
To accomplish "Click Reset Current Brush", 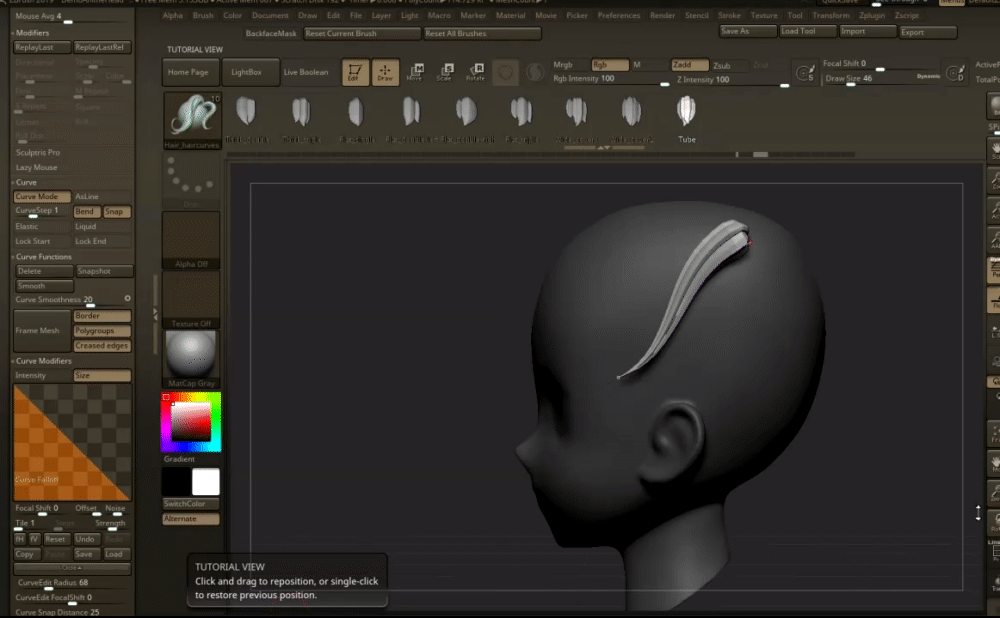I will point(362,33).
